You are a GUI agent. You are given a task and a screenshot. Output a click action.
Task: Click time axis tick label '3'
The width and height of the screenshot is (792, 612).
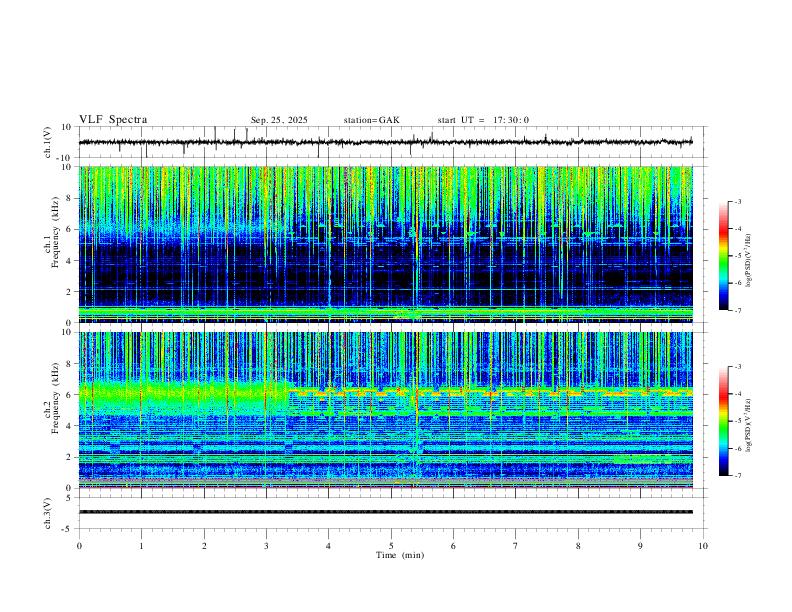266,546
